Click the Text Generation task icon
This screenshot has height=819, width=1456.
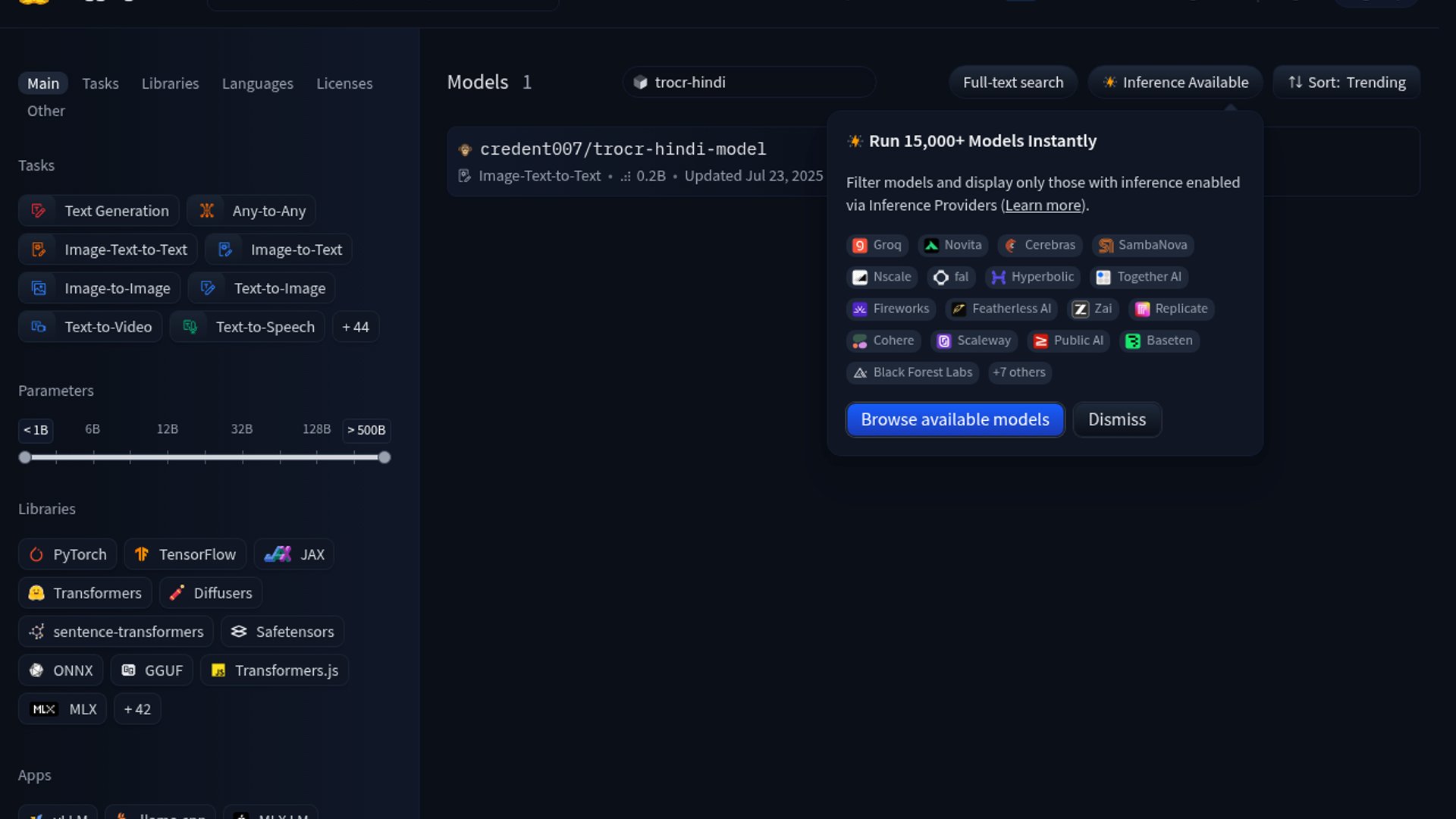point(39,211)
